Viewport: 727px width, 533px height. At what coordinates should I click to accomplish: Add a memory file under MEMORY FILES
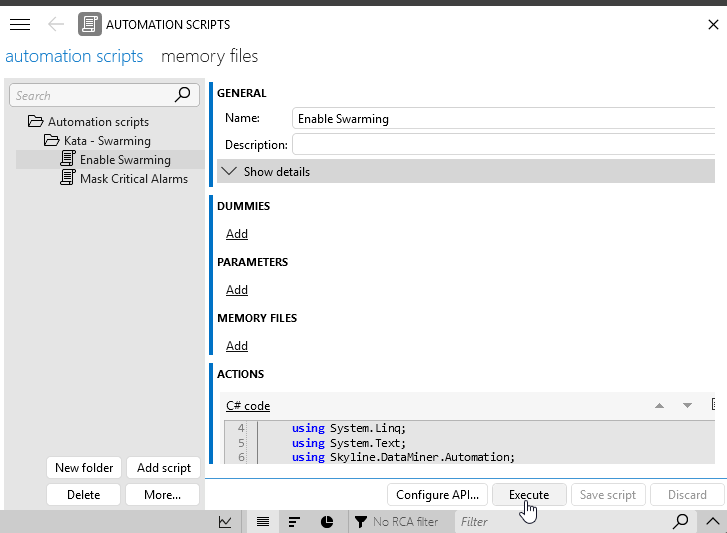click(237, 346)
